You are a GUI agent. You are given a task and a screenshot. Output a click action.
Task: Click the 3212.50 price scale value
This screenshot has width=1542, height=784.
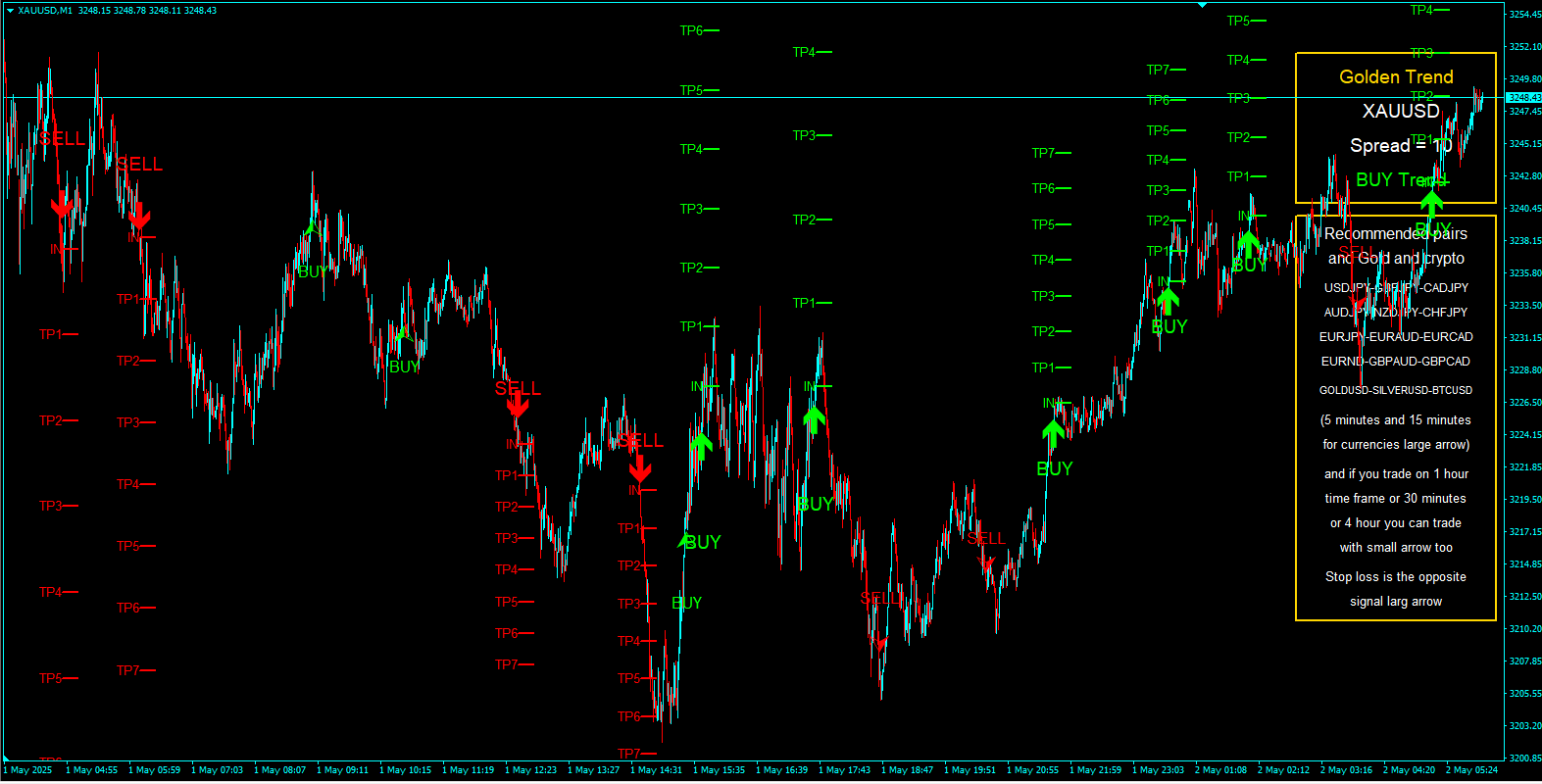pyautogui.click(x=1524, y=596)
